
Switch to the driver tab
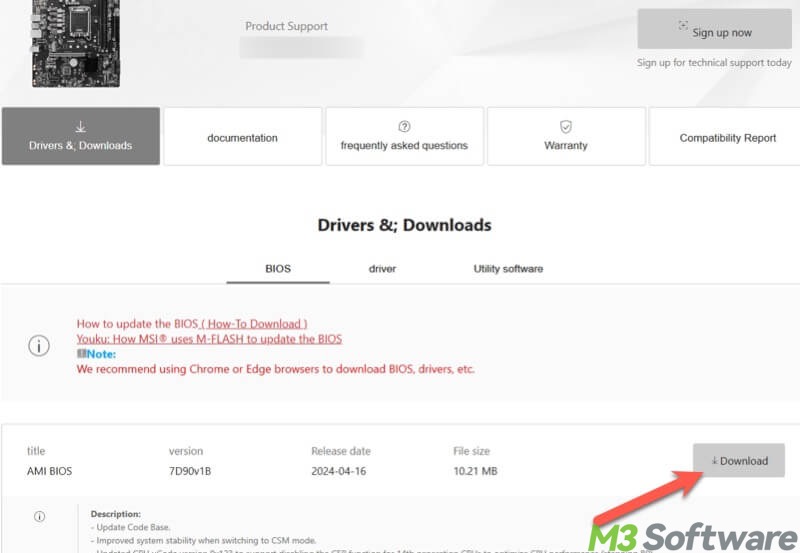tap(382, 269)
